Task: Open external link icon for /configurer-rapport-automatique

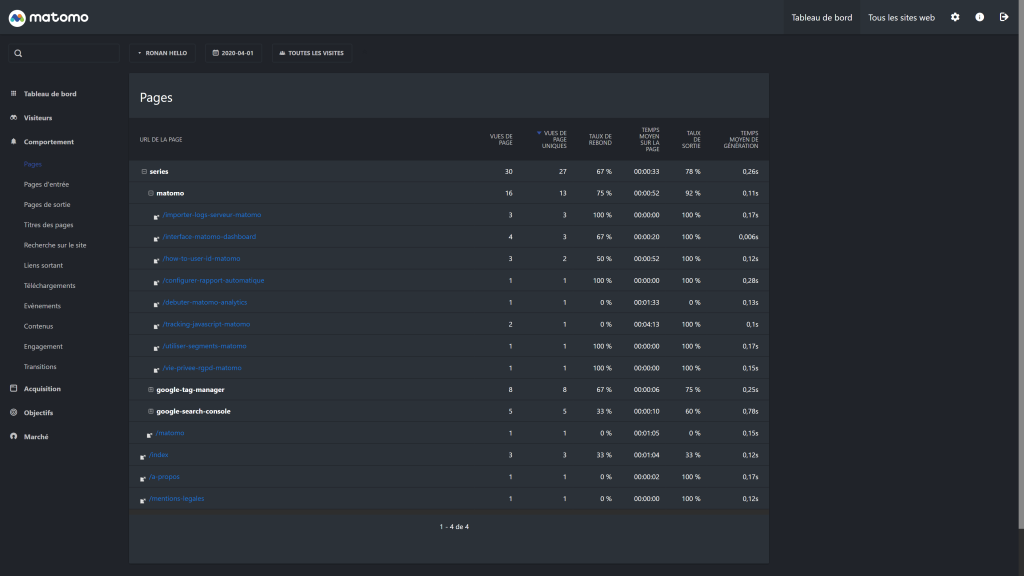Action: coord(156,283)
